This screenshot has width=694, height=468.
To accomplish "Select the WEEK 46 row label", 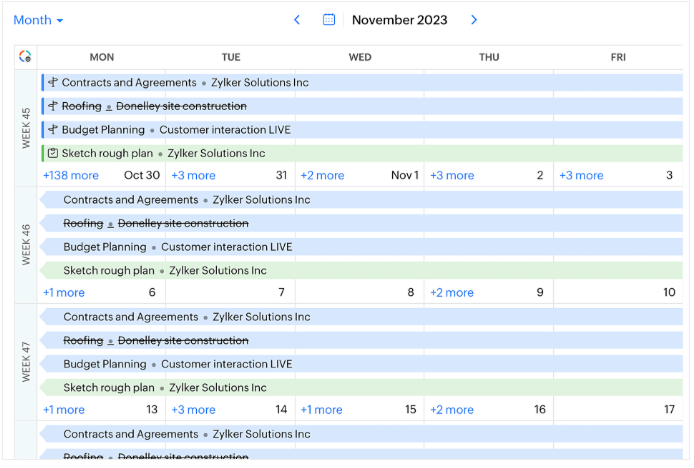I will [26, 245].
